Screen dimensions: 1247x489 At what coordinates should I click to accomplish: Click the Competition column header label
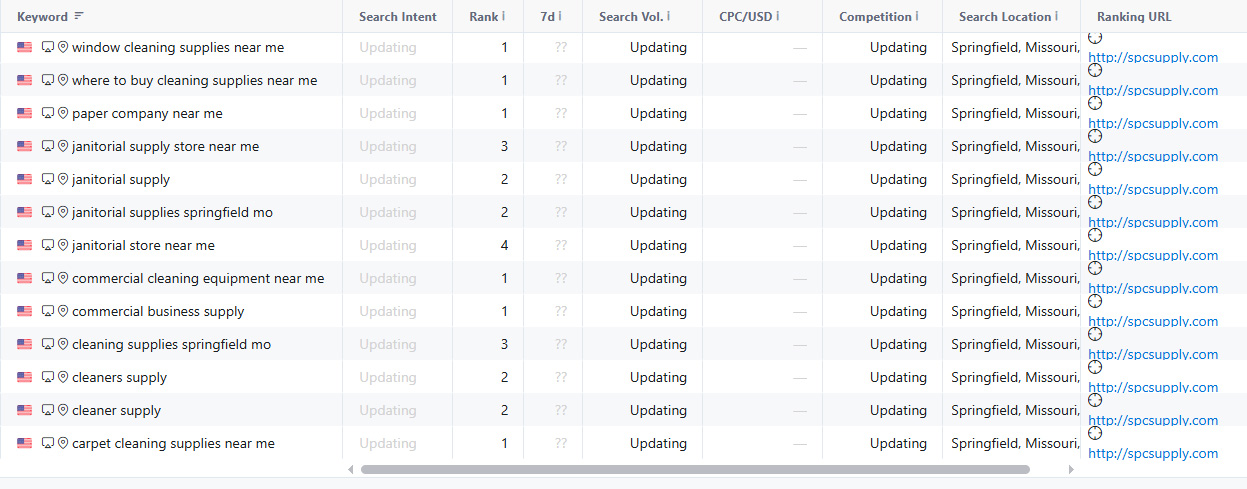click(875, 16)
